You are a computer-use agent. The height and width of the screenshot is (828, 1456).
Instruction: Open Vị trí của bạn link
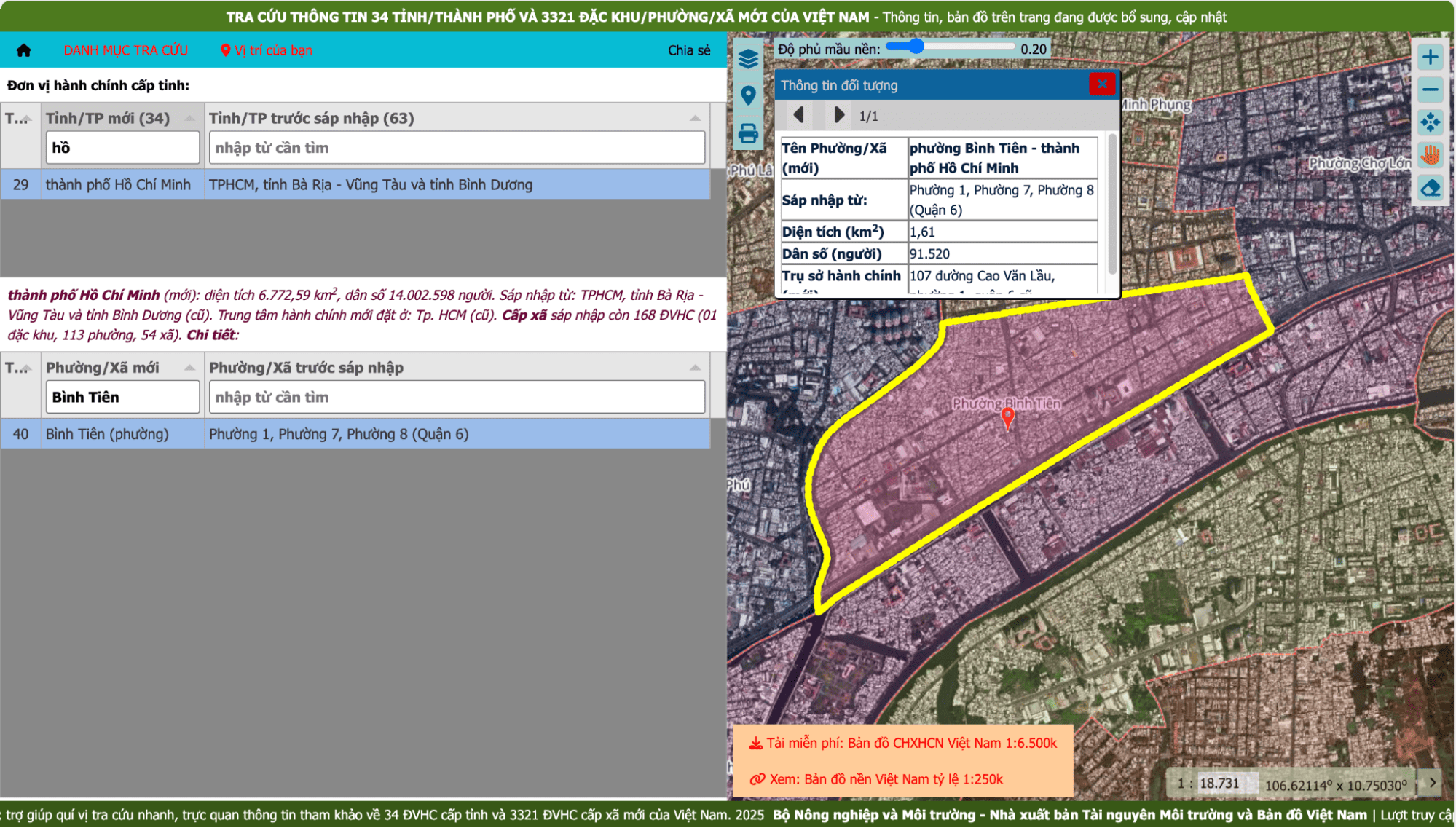coord(267,50)
